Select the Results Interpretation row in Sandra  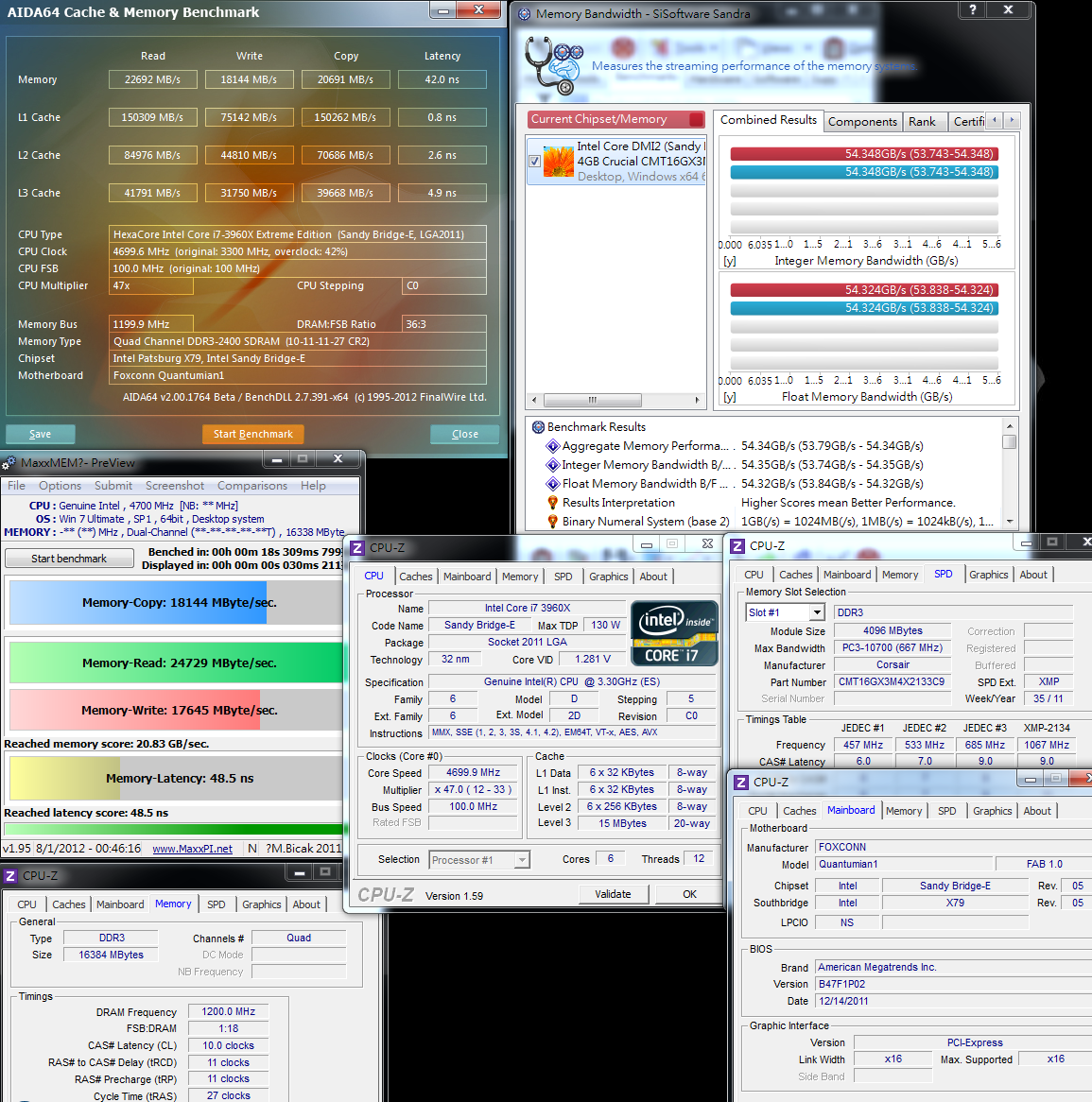[x=763, y=503]
